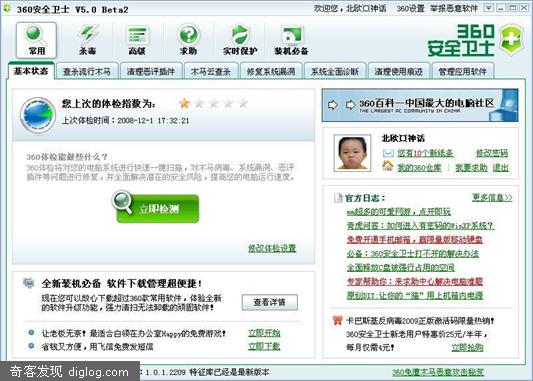The width and height of the screenshot is (533, 381).
Task: Open log entry 必备:360安全卫士打不开的解决办法
Action: pos(413,254)
